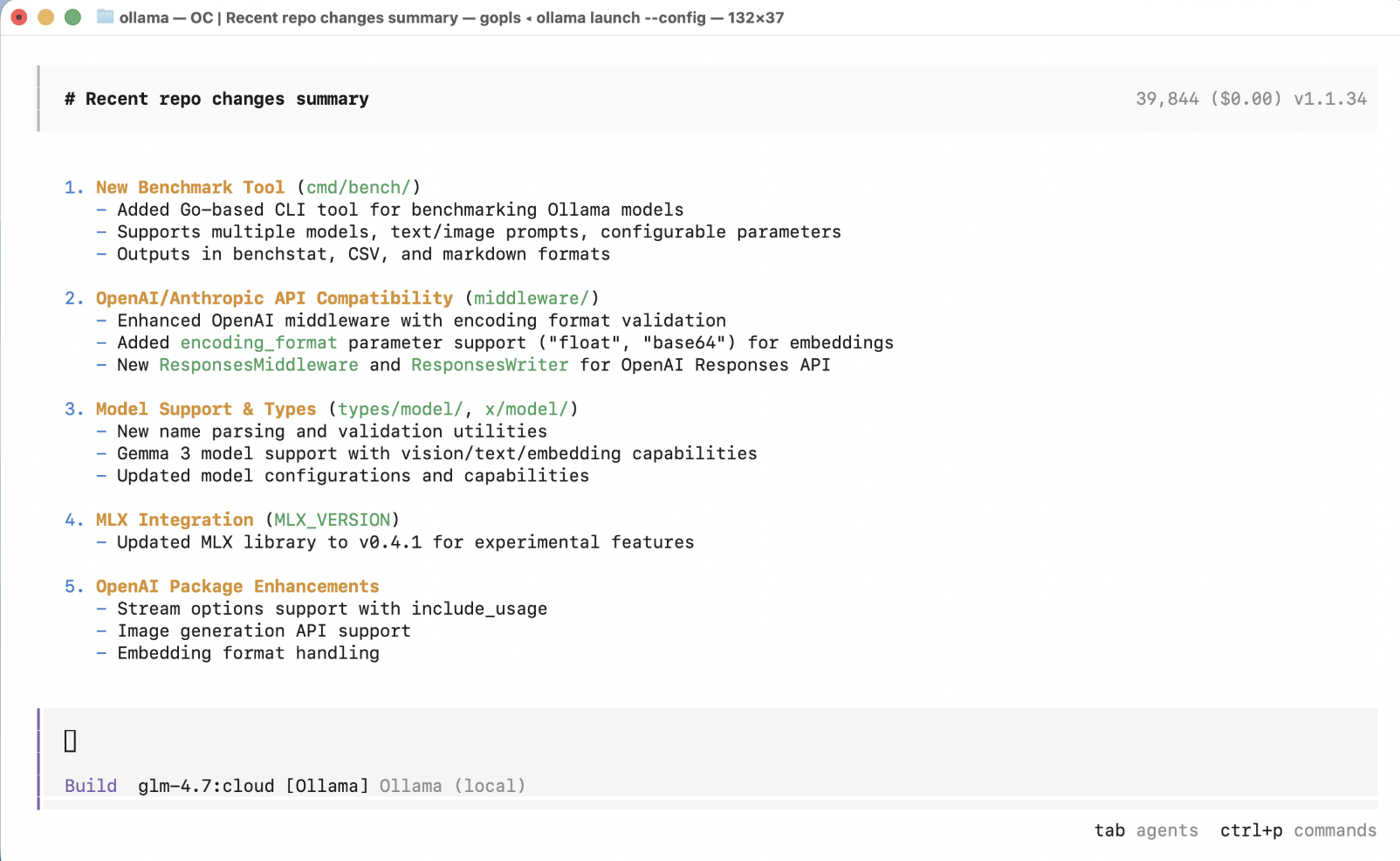
Task: Click the "[Ollama]" provider tag
Action: [327, 786]
